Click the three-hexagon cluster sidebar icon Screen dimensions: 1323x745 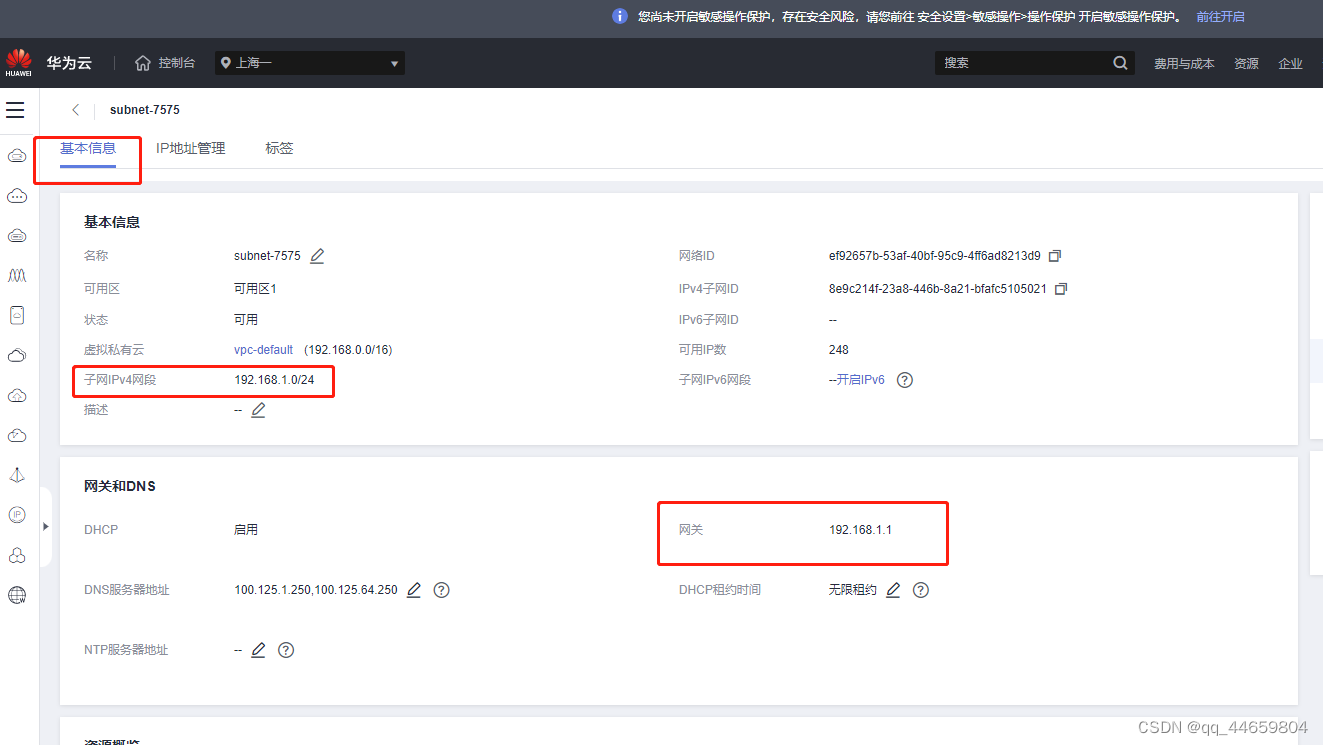16,555
